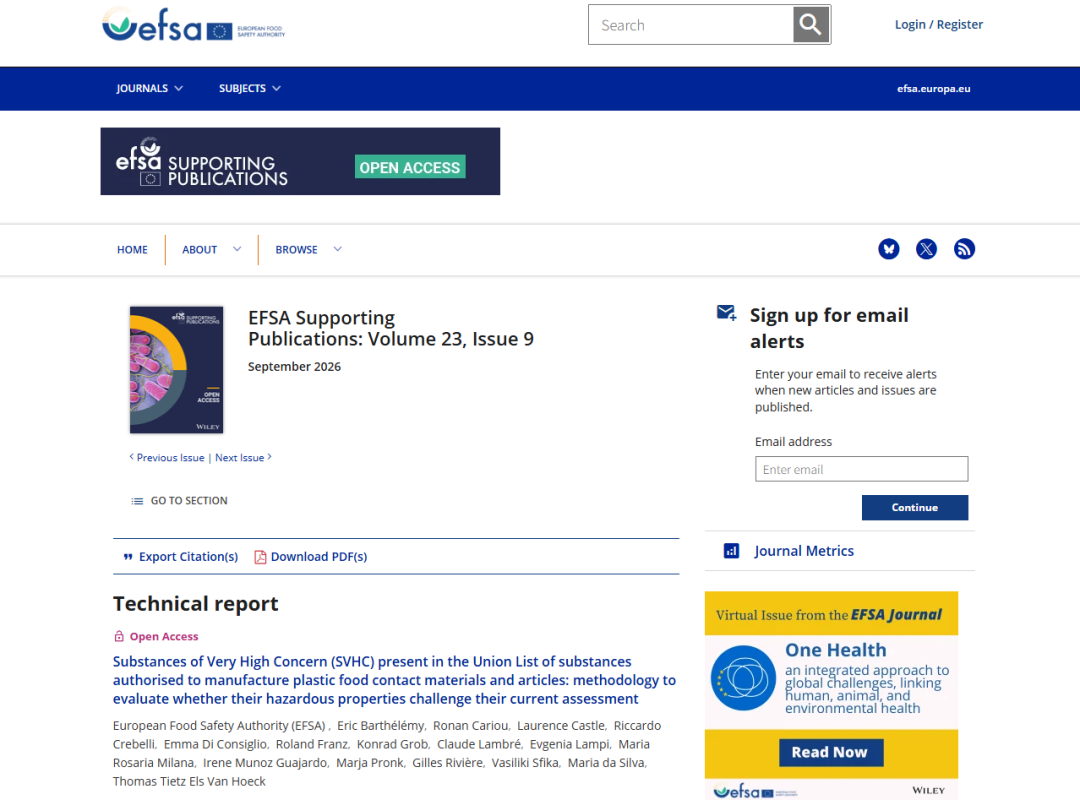Click Download PDF(s) link
This screenshot has width=1080, height=800.
[x=319, y=557]
